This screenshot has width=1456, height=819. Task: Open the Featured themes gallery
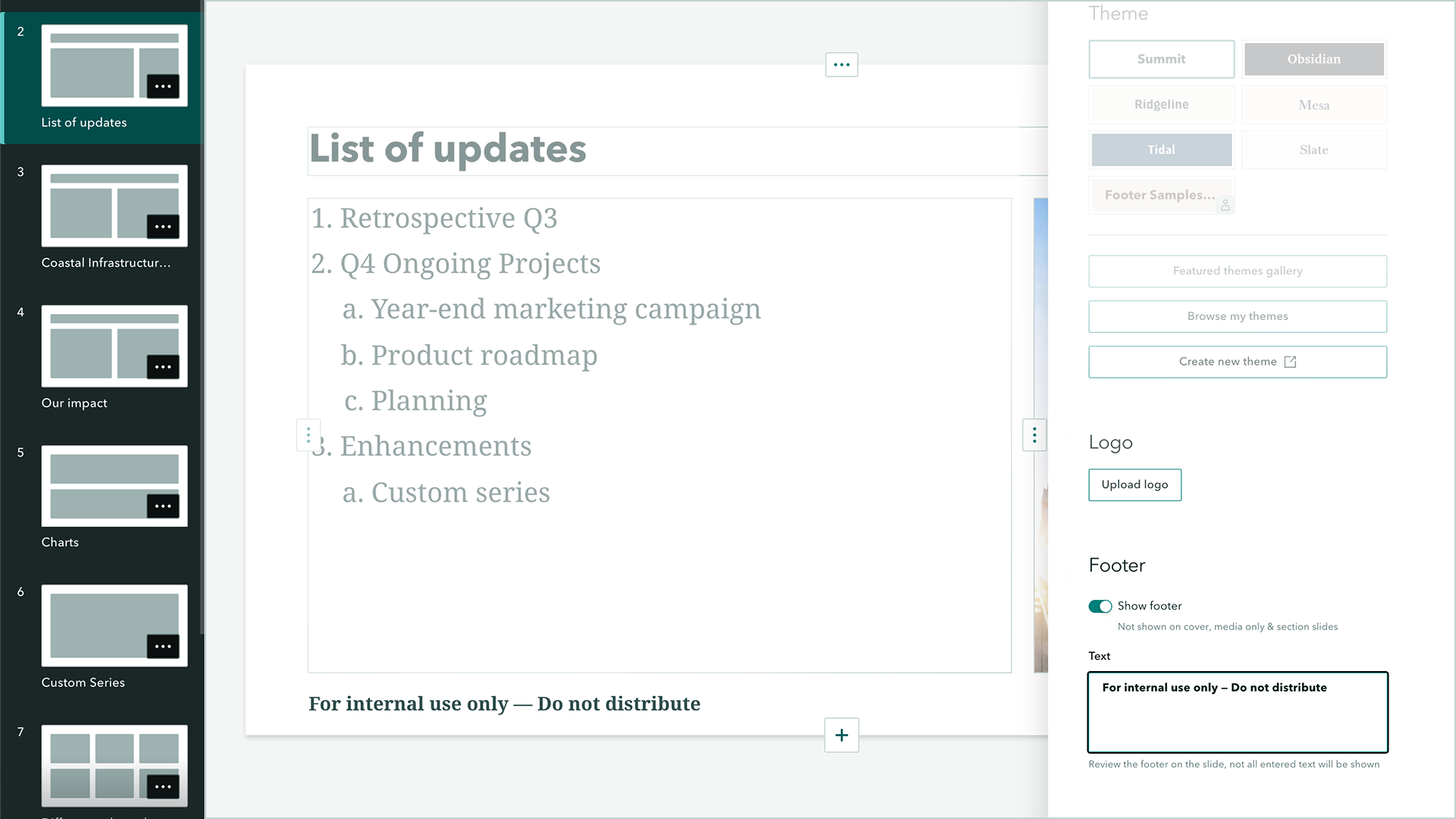(x=1237, y=271)
